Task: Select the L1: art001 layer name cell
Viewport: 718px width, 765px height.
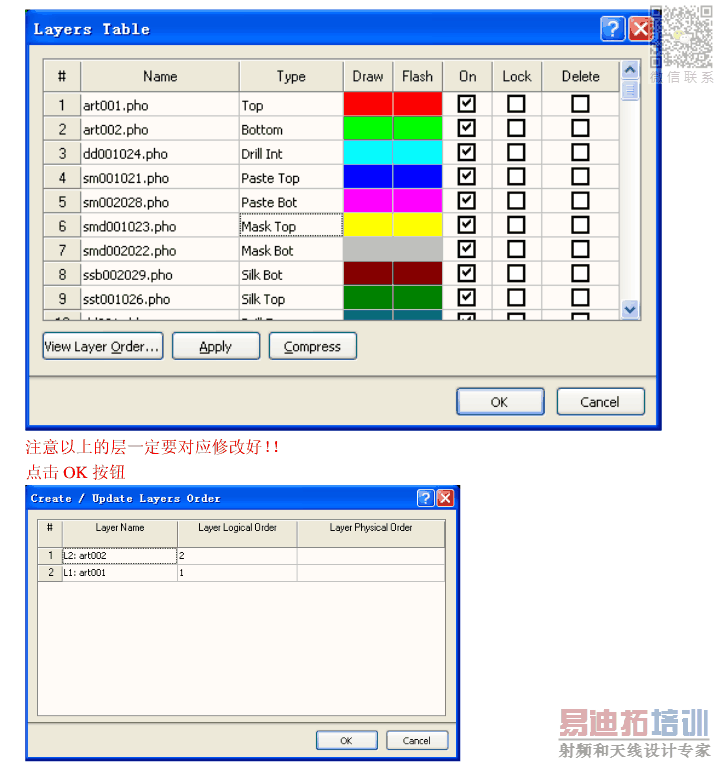Action: [120, 572]
